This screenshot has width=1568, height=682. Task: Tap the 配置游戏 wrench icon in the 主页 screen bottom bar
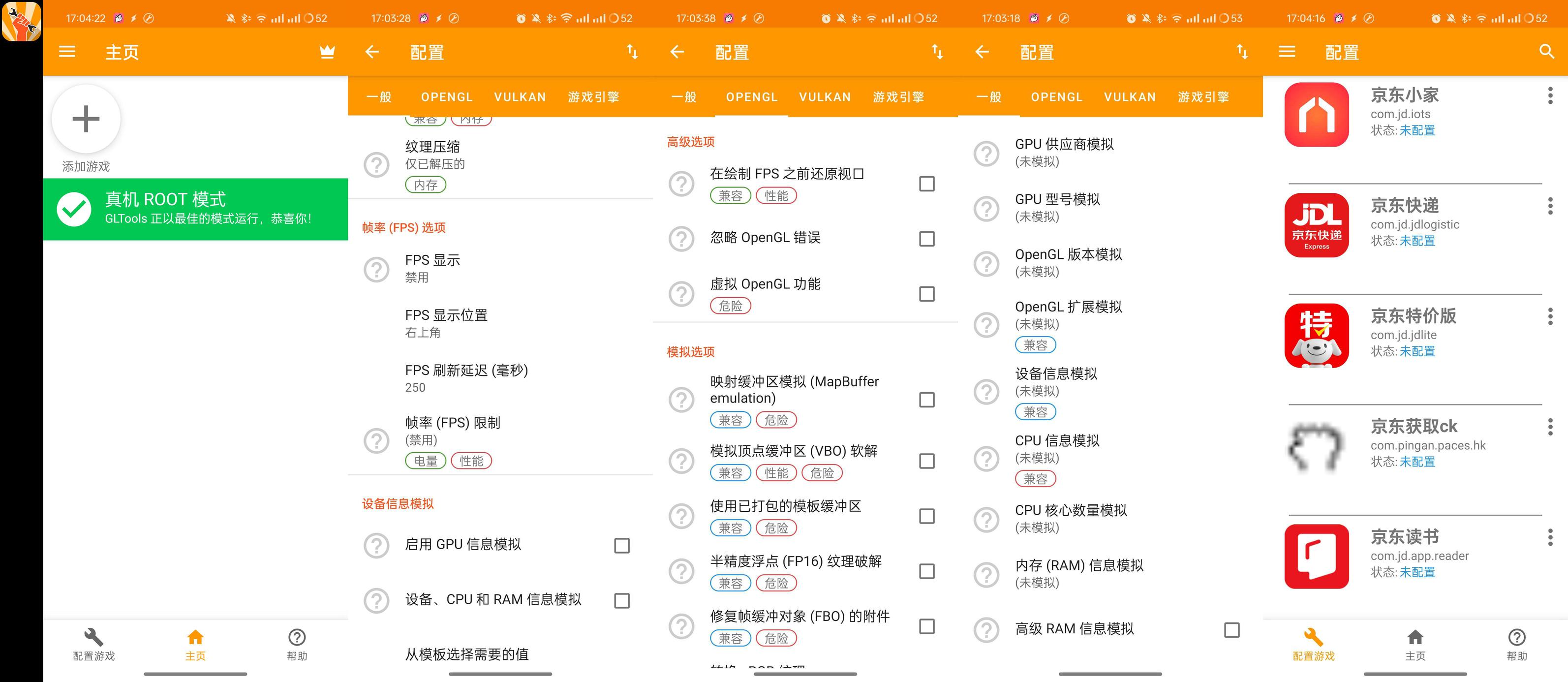(x=94, y=637)
